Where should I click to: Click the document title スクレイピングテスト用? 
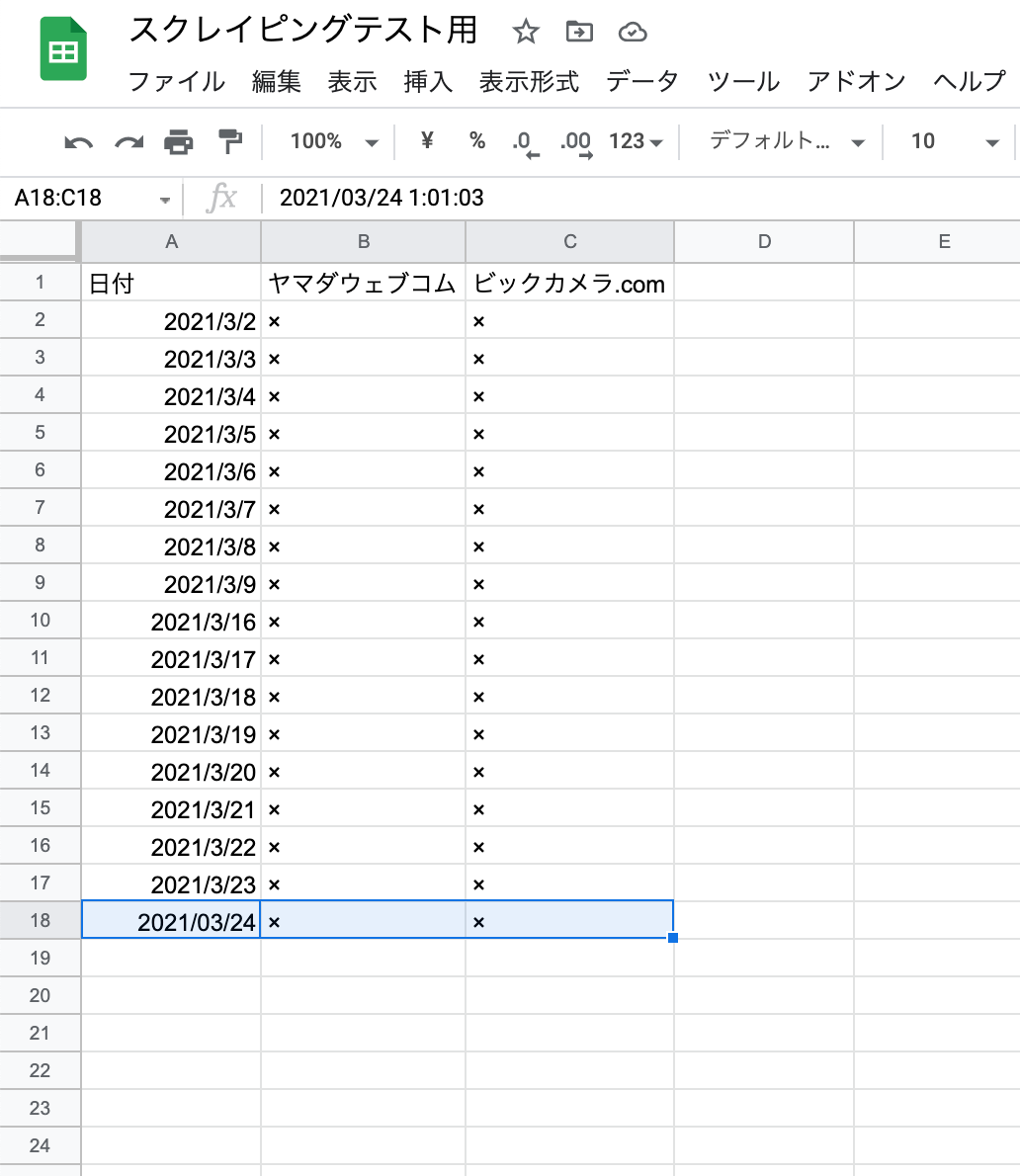tap(303, 31)
